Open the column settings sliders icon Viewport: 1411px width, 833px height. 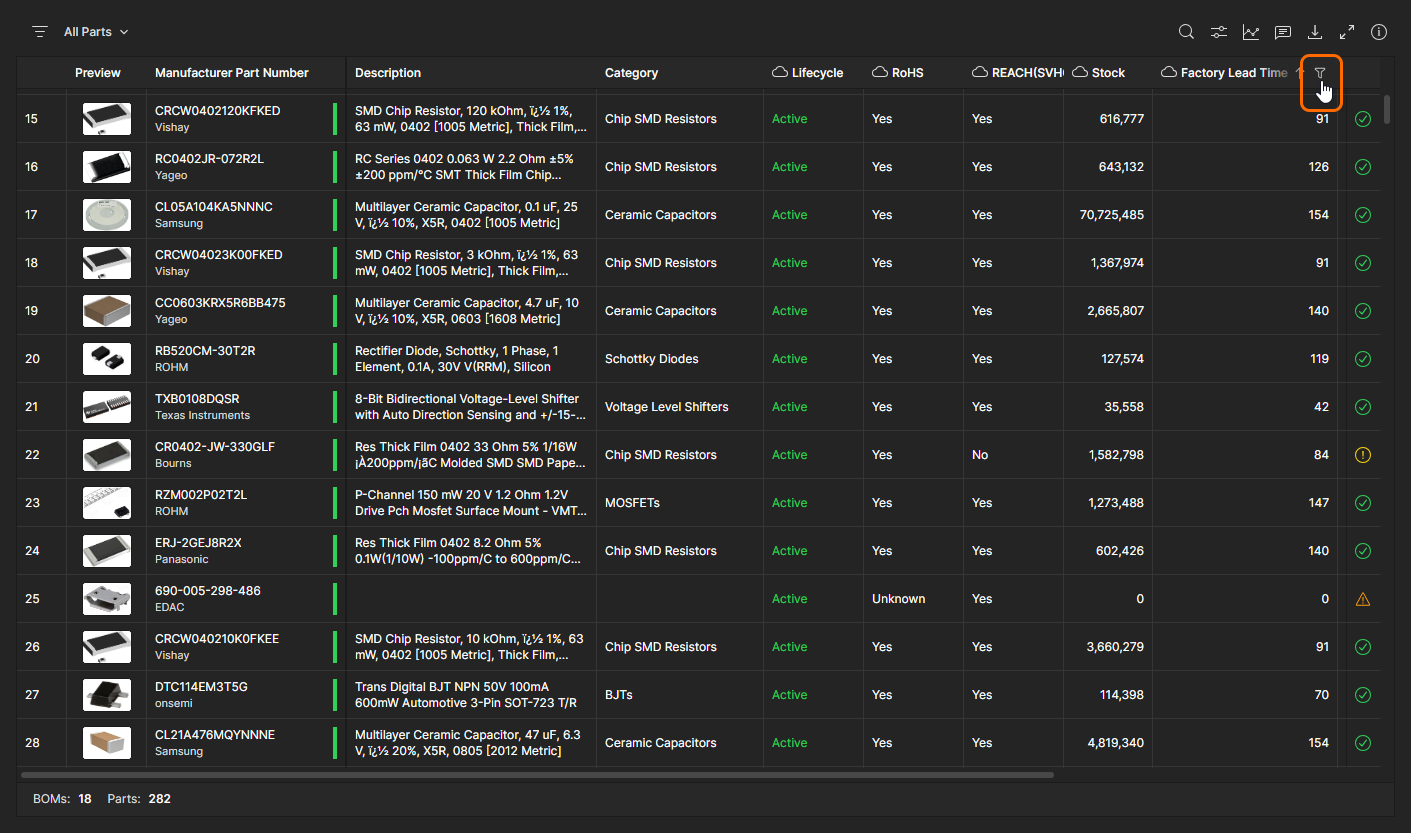coord(1219,32)
